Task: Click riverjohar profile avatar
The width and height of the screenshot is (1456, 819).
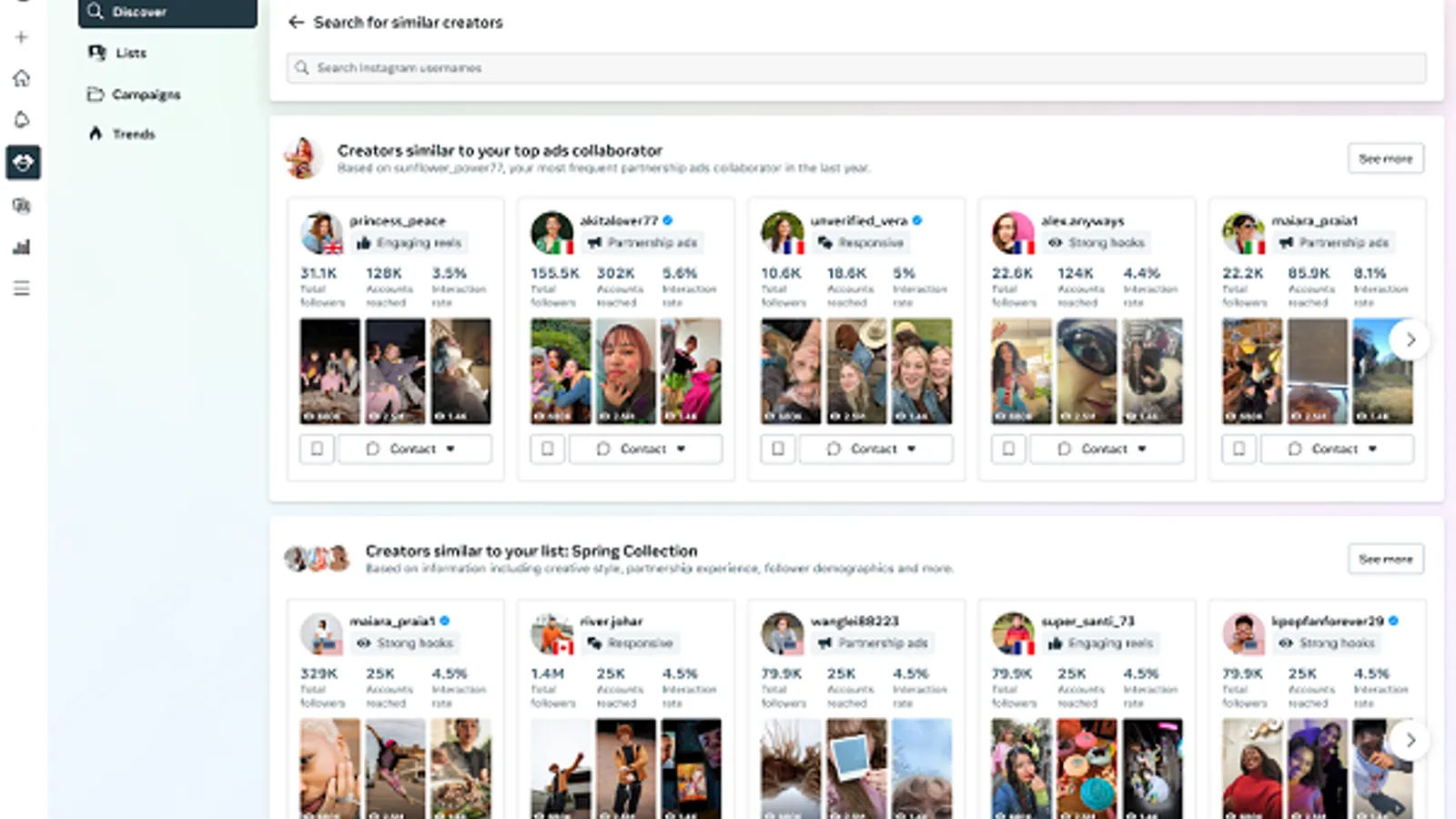Action: [551, 633]
